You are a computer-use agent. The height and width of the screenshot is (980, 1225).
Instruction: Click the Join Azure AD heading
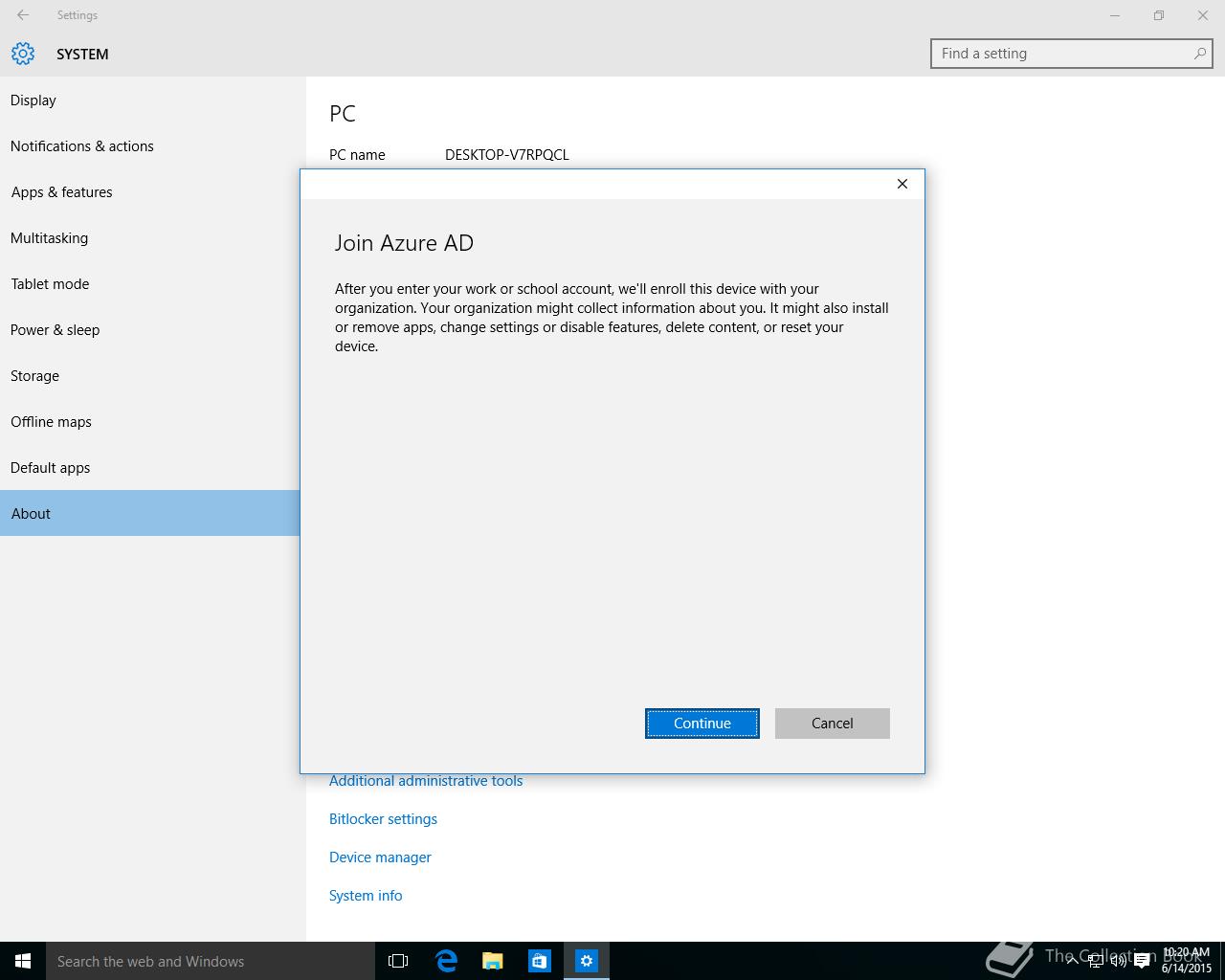(x=404, y=243)
